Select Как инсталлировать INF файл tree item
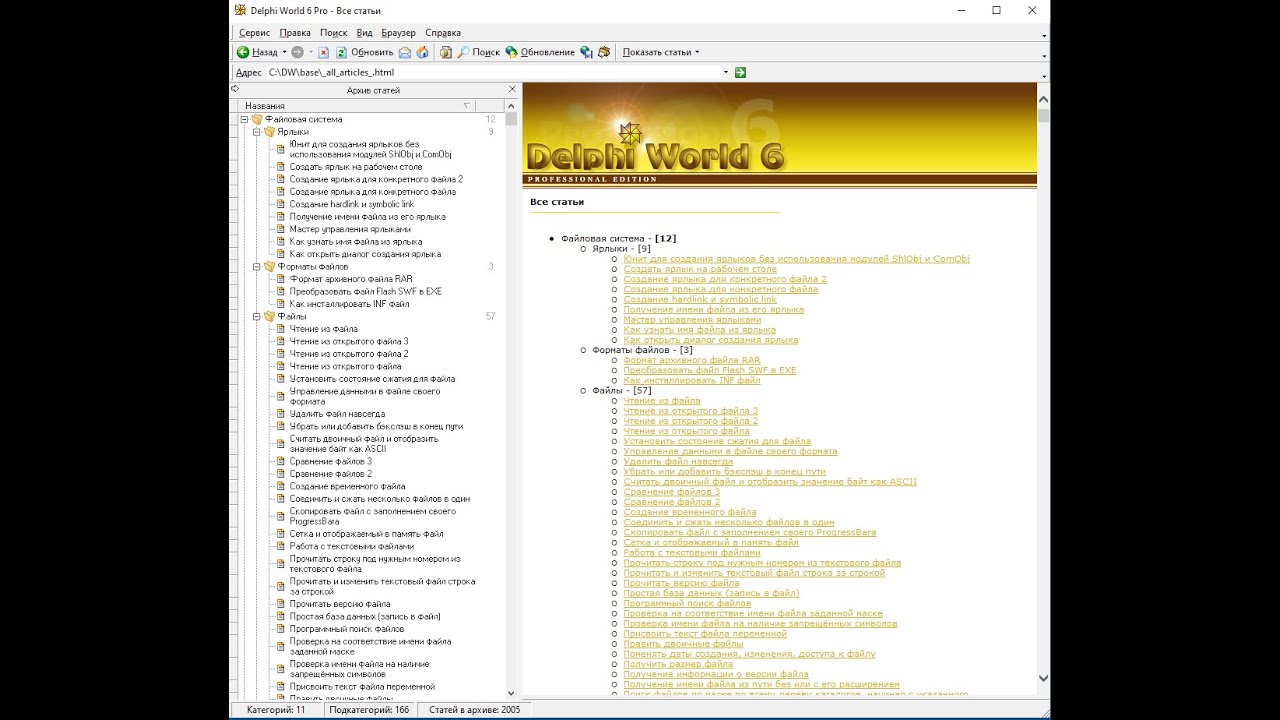1280x720 pixels. [349, 304]
